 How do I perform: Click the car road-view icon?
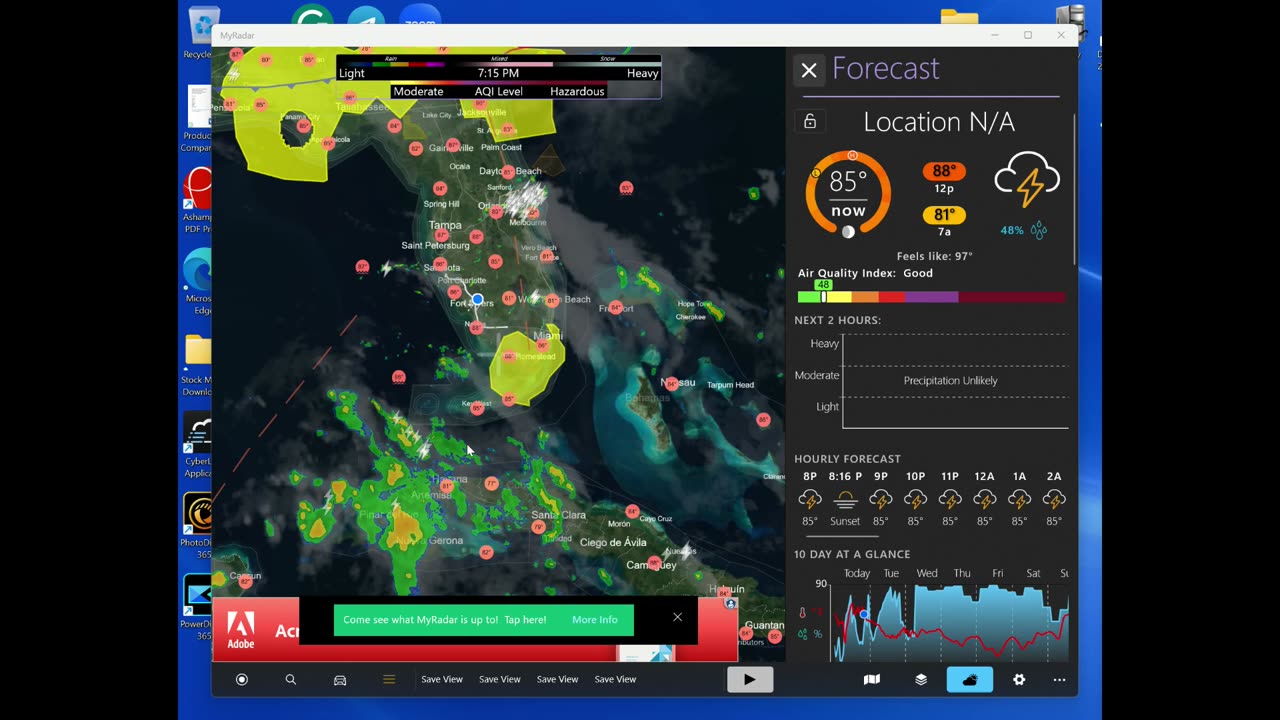tap(340, 679)
